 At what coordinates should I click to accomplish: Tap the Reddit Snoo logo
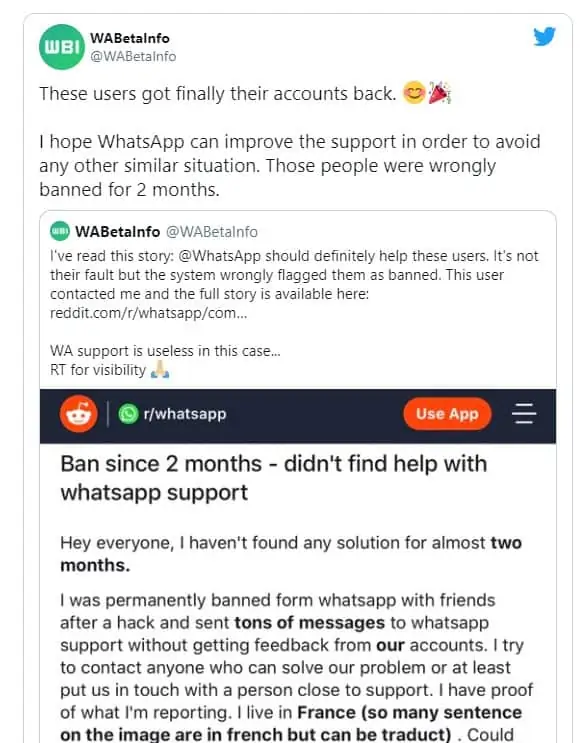[x=79, y=414]
